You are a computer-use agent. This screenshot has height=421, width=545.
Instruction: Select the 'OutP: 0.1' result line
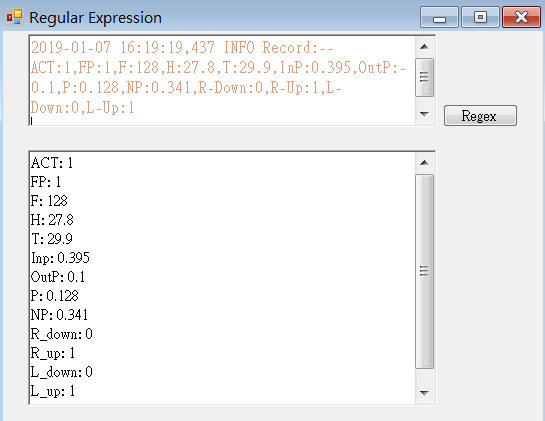click(58, 277)
